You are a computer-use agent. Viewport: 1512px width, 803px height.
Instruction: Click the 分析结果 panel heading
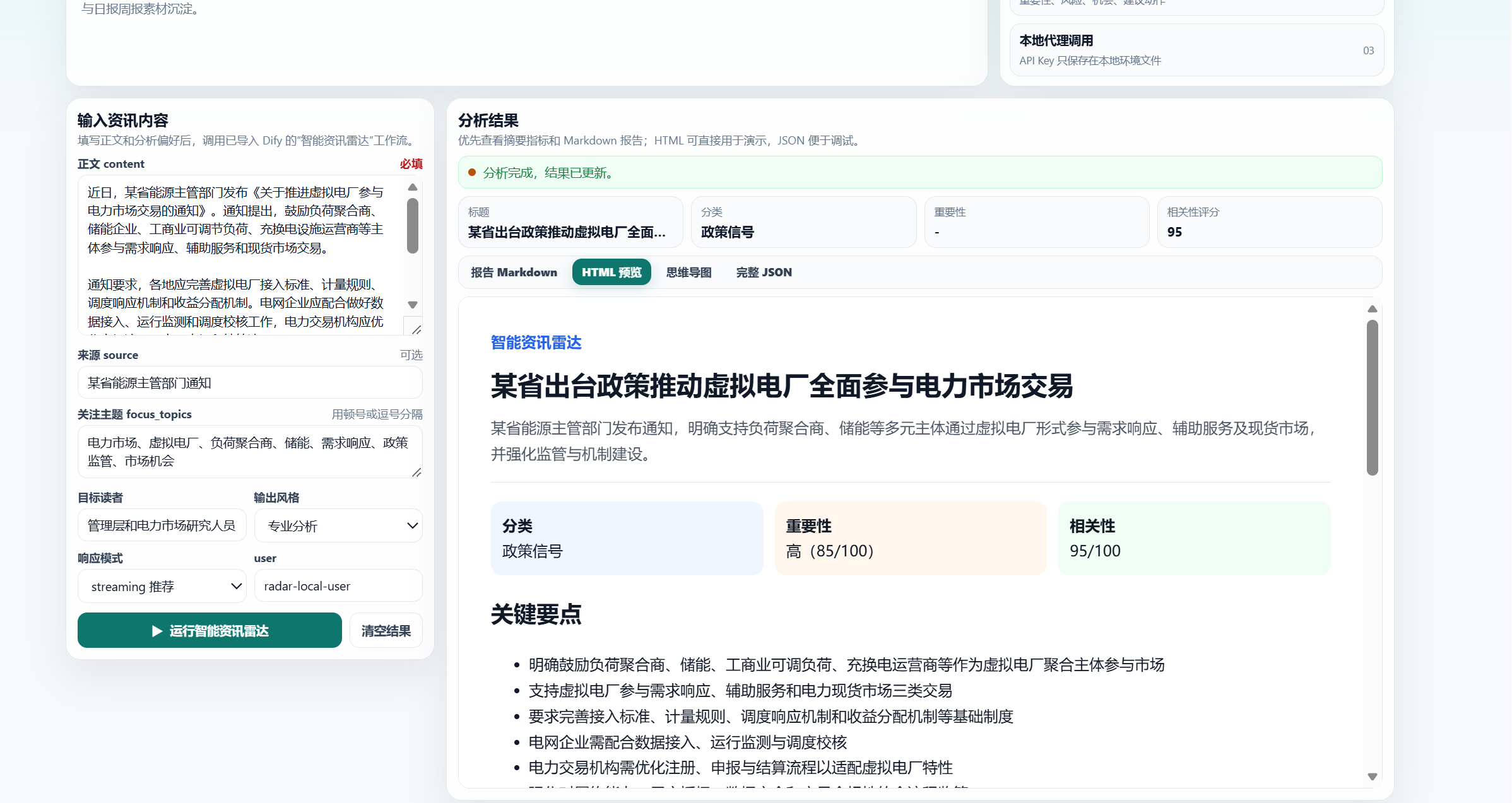tap(488, 120)
